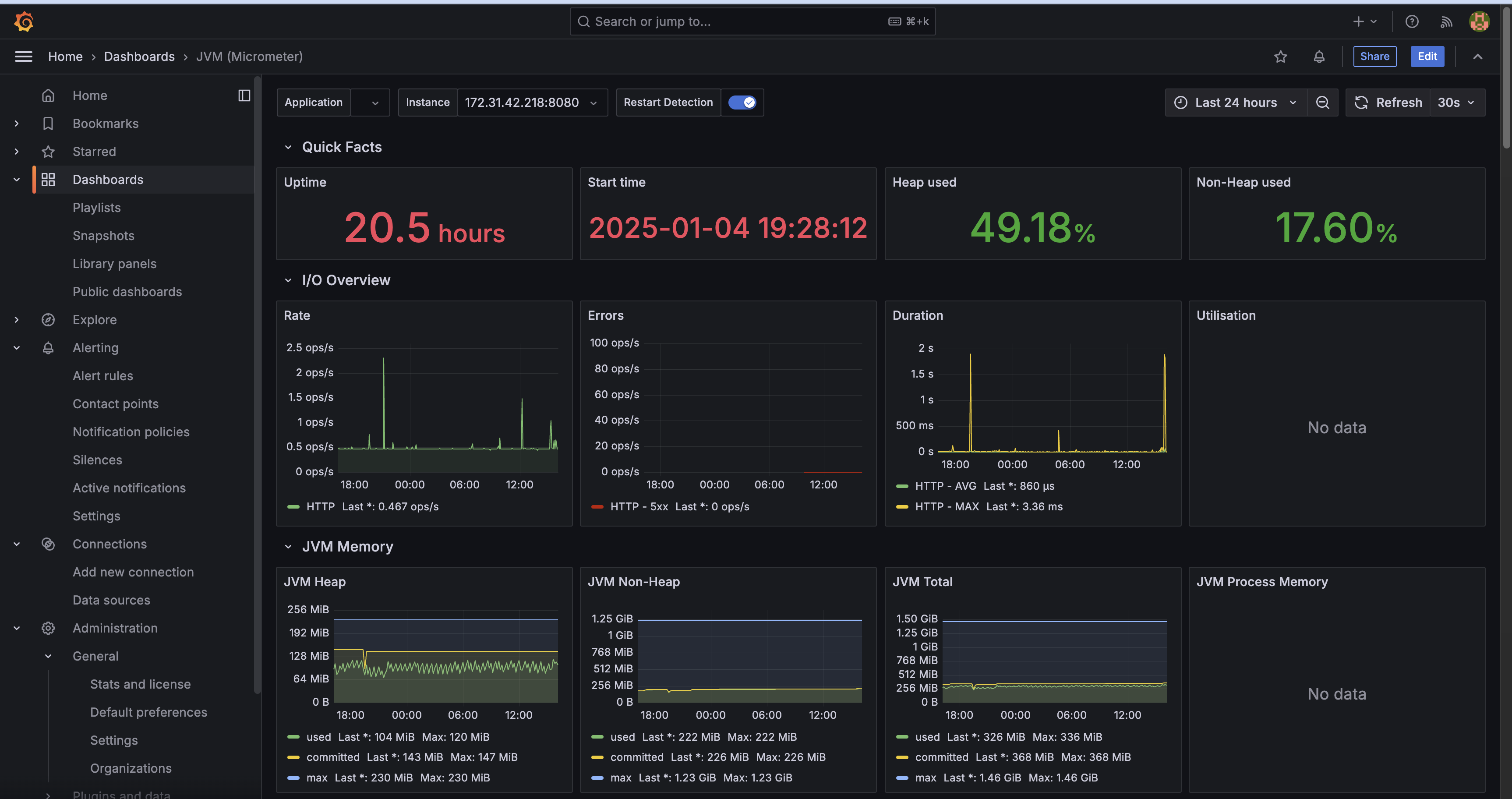Go to Home breadcrumb link
The width and height of the screenshot is (1512, 799).
coord(65,57)
